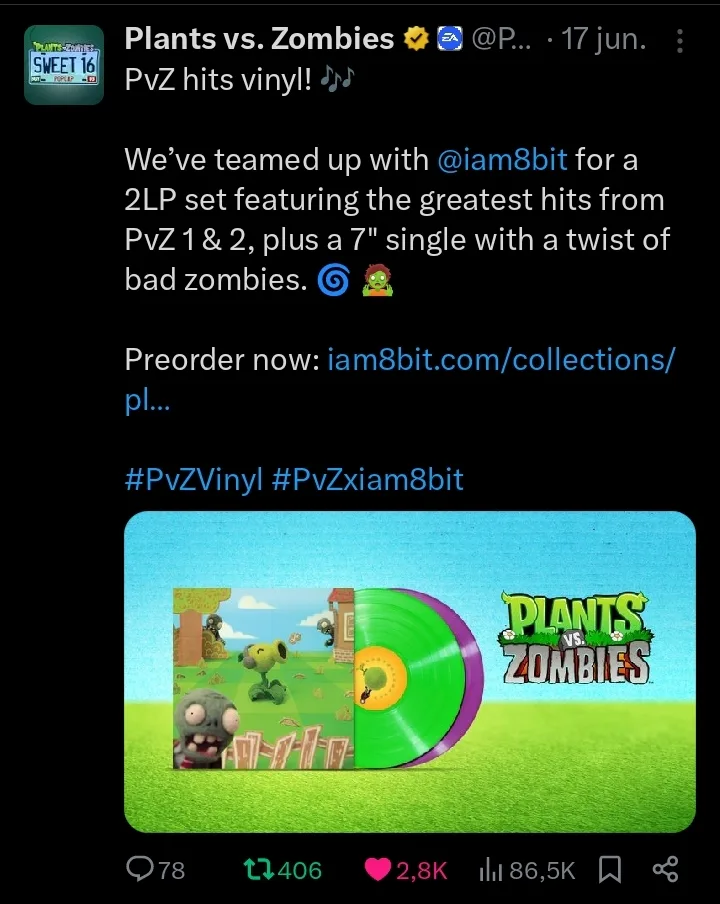
Task: Toggle the retweet icon
Action: pos(258,869)
